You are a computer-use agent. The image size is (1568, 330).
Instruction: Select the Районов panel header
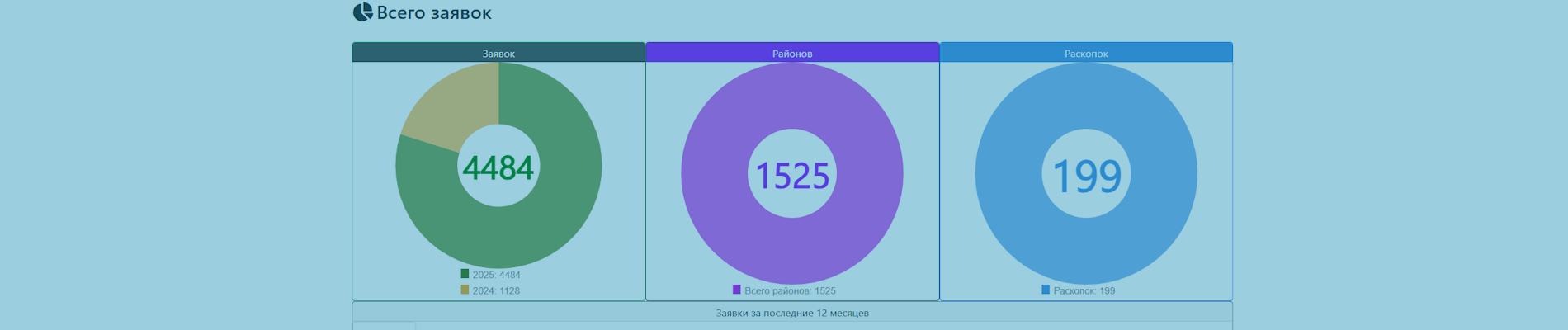[x=792, y=54]
